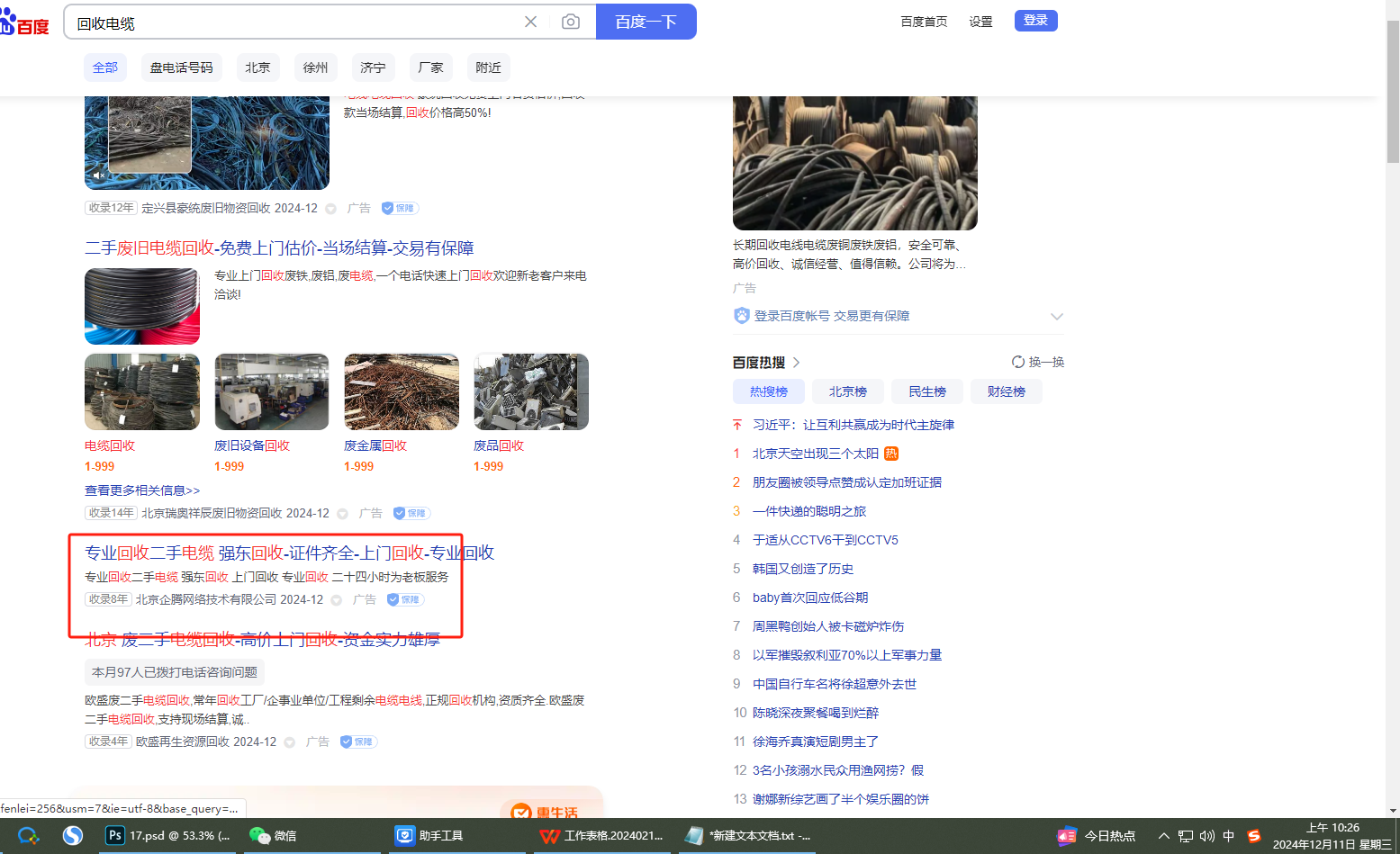Click 保障 badge beside 定兴县豪统废旧物资回收
The height and width of the screenshot is (854, 1400).
click(x=400, y=208)
